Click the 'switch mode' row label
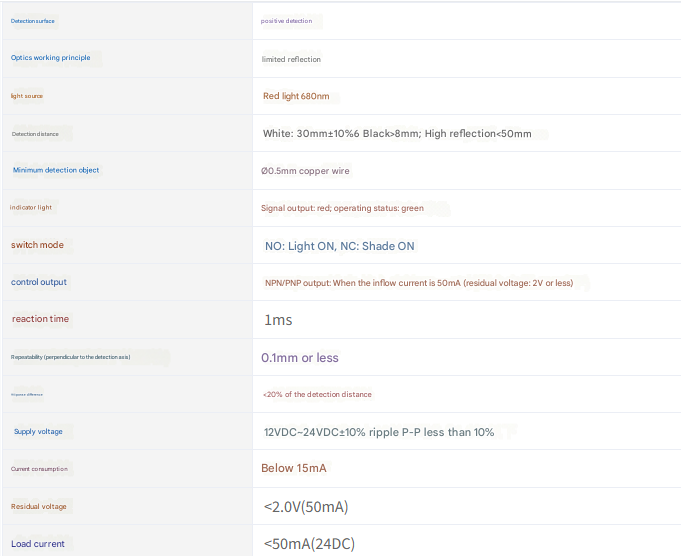Image resolution: width=681 pixels, height=556 pixels. click(37, 245)
